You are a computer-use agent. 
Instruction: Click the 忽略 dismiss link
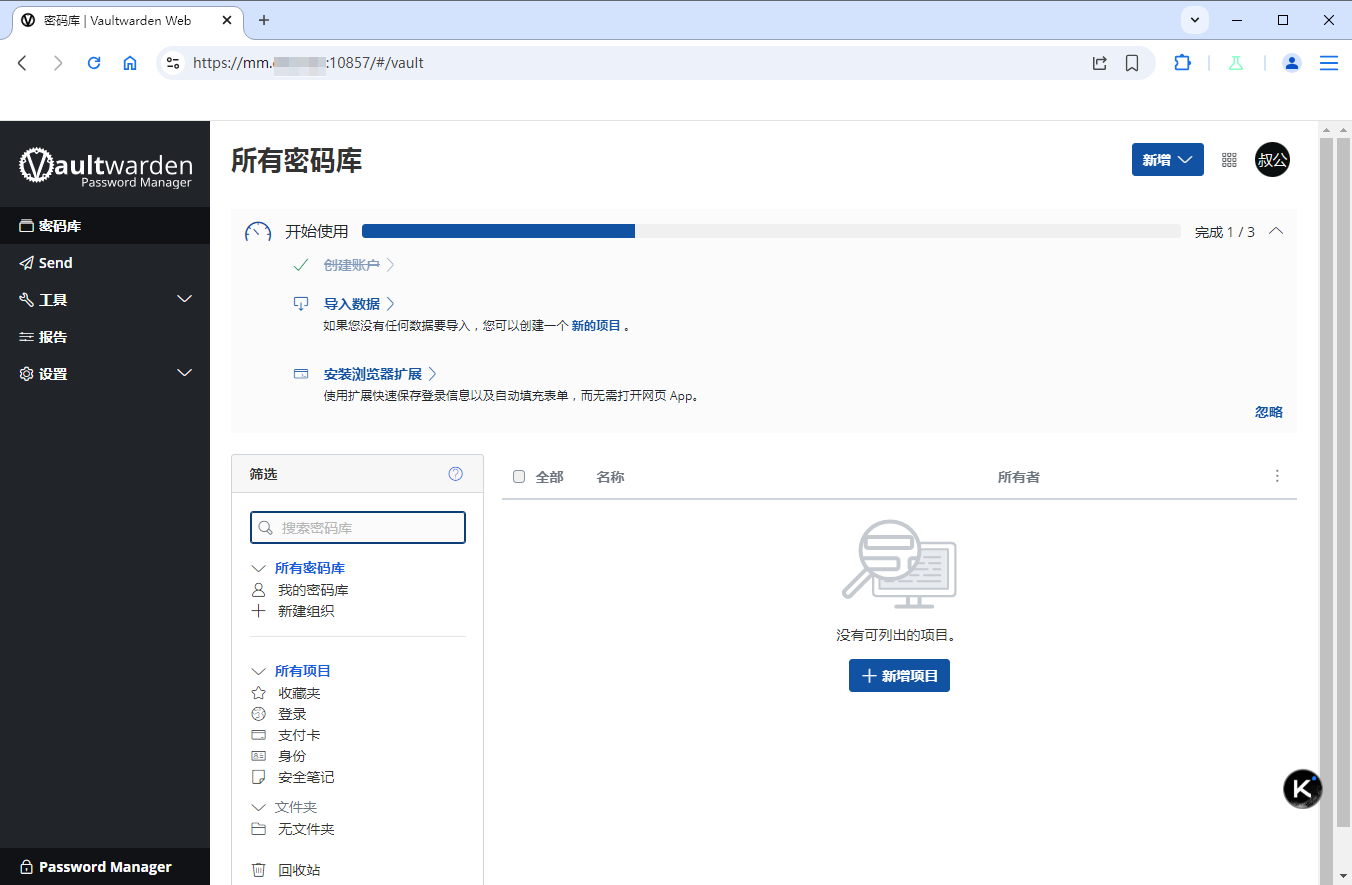point(1268,412)
